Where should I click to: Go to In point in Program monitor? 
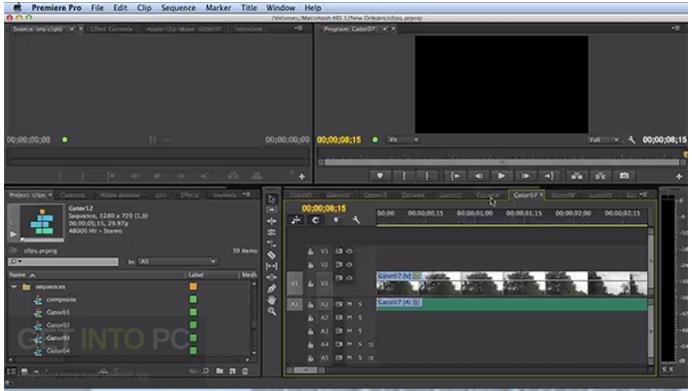point(455,176)
